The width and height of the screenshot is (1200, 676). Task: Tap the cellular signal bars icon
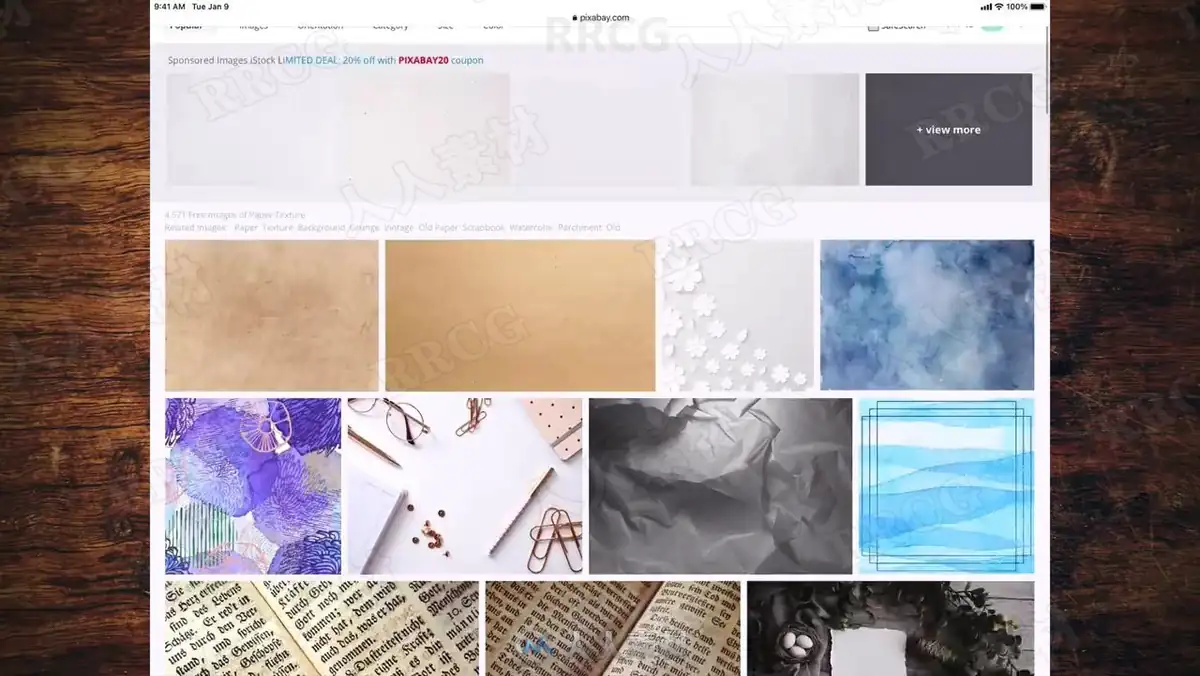click(985, 6)
